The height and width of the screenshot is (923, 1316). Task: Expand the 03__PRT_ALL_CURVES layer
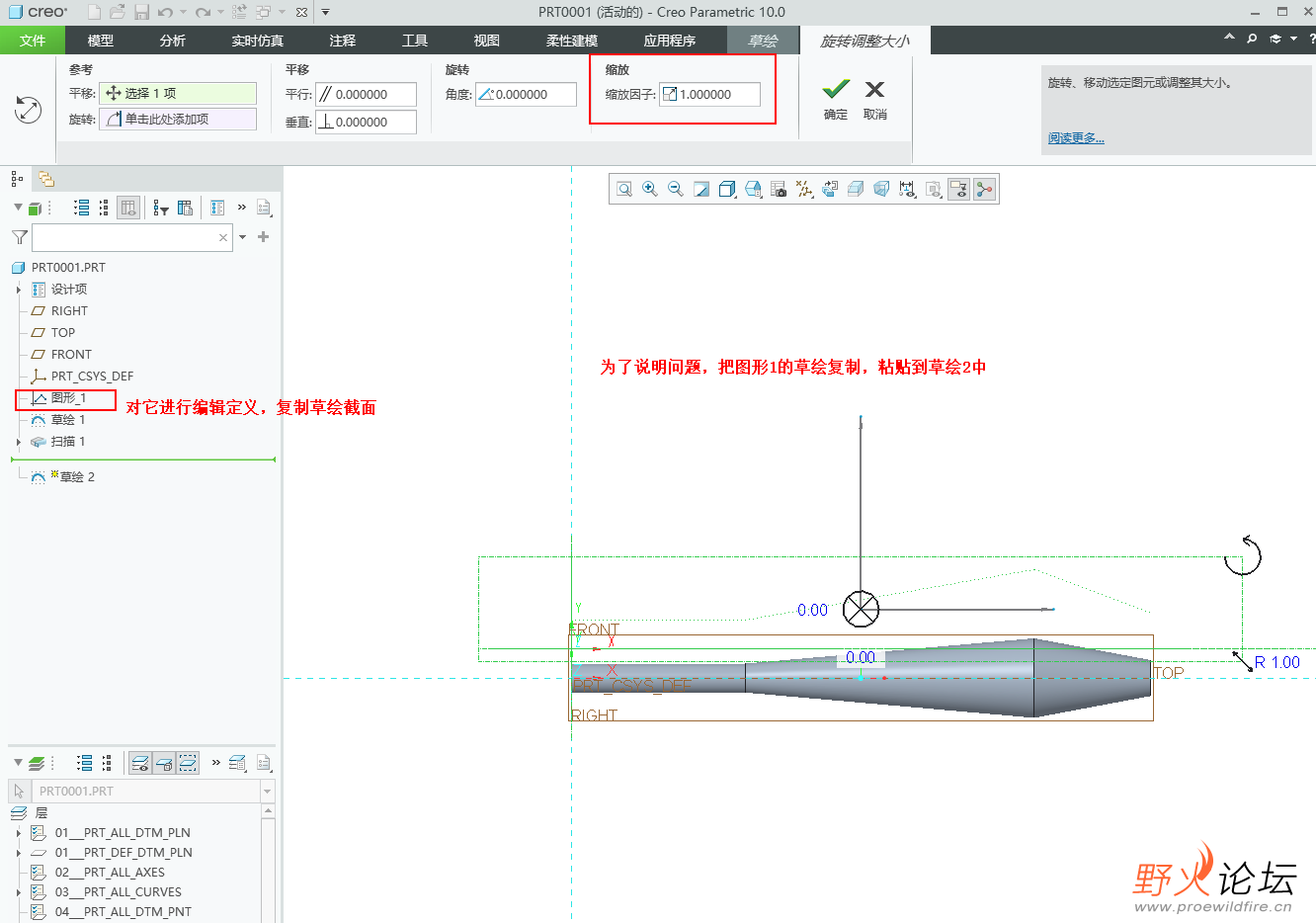(18, 892)
